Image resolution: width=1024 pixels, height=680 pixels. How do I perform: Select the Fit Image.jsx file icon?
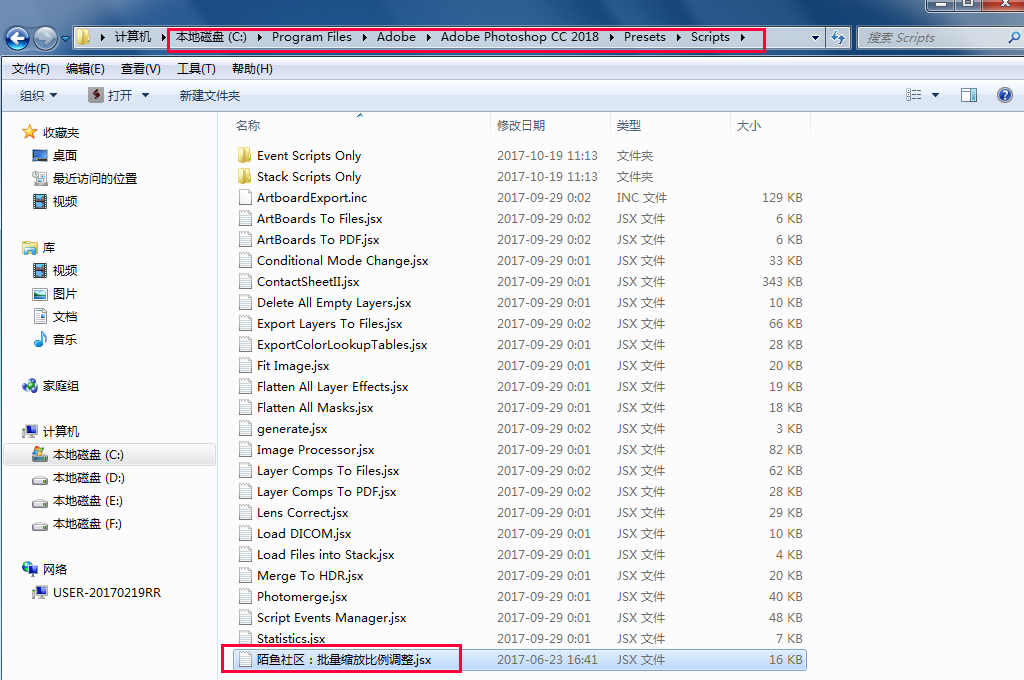tap(245, 366)
